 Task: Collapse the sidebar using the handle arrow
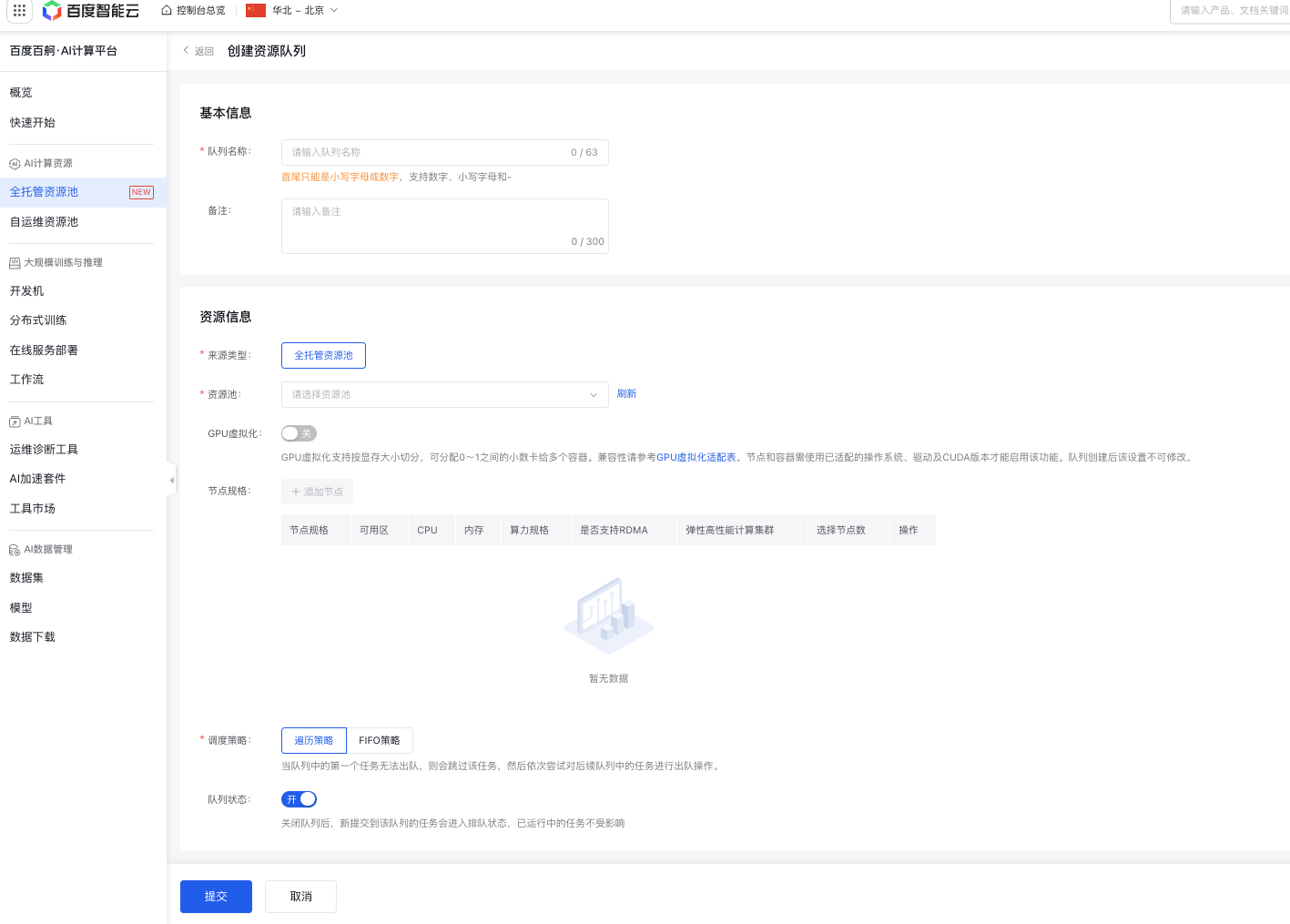[171, 480]
